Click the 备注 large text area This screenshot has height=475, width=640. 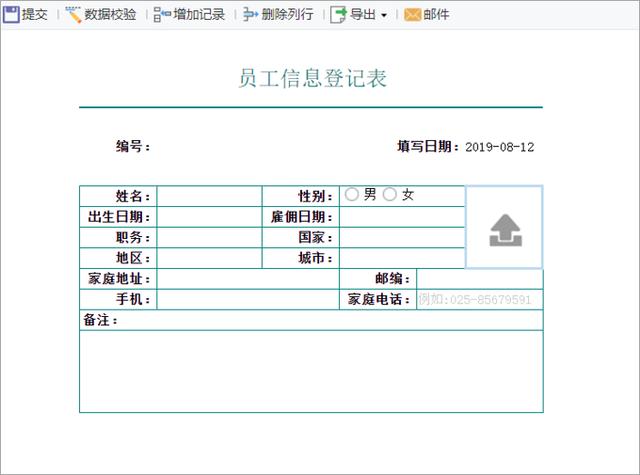(311, 371)
